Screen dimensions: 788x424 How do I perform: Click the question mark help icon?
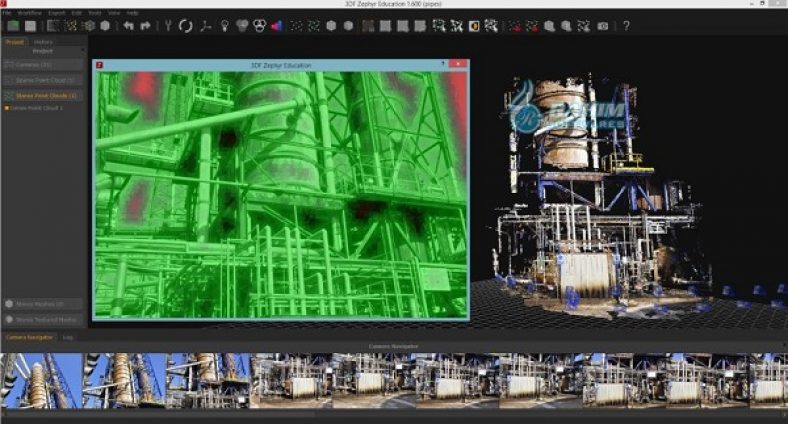[x=626, y=26]
